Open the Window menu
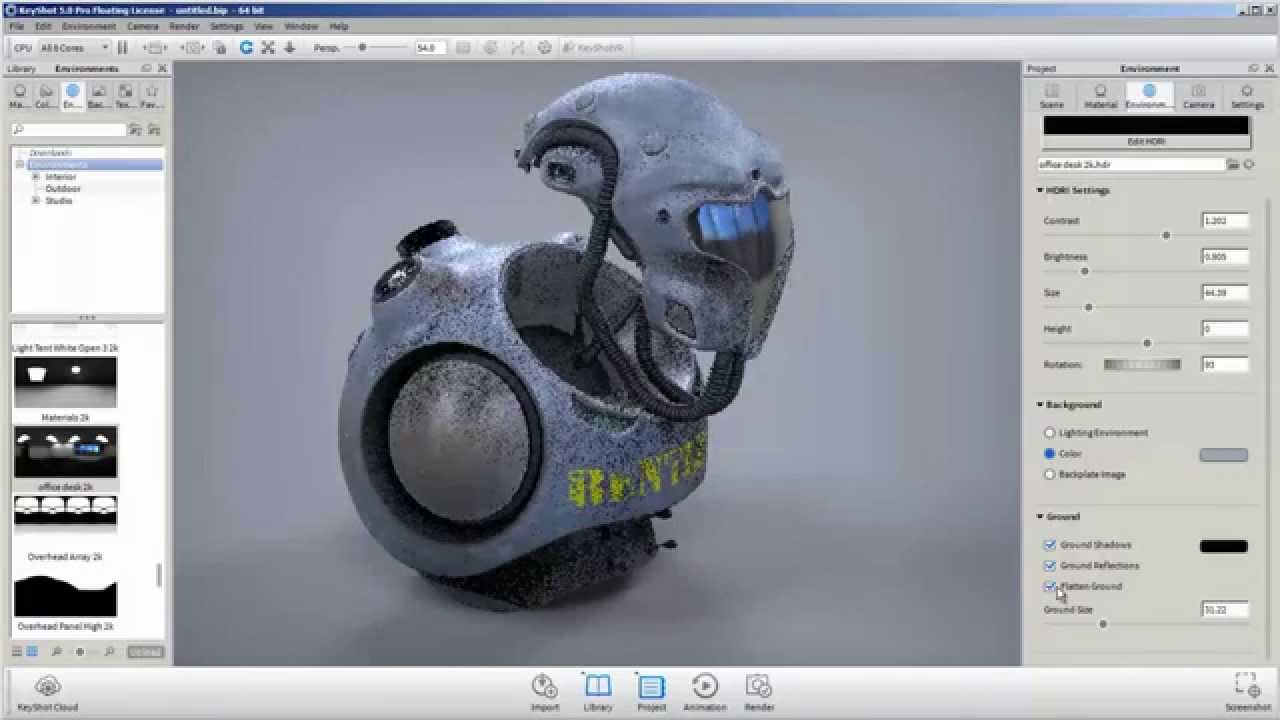The height and width of the screenshot is (720, 1280). tap(301, 26)
